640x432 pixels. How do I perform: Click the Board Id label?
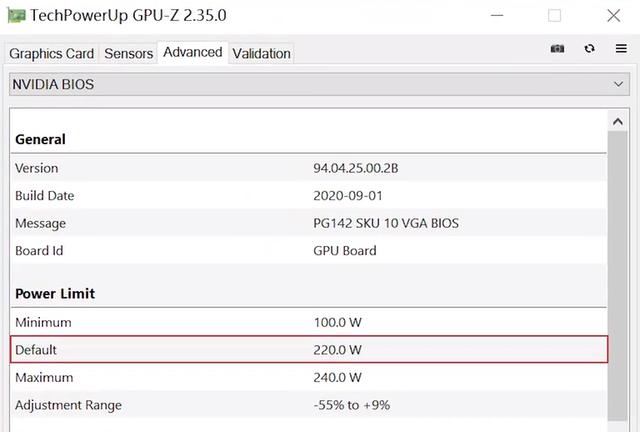point(39,251)
